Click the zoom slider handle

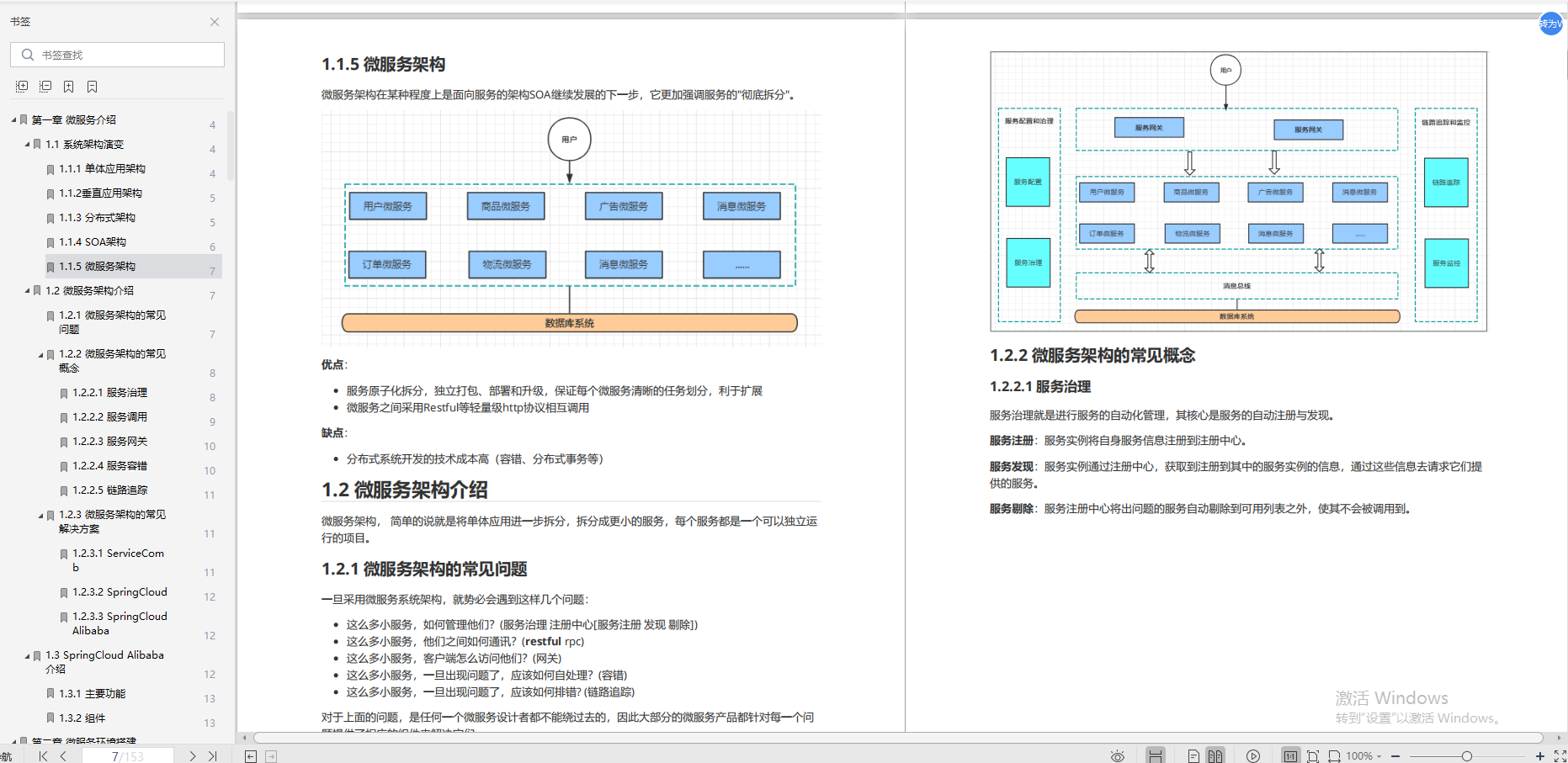pyautogui.click(x=1467, y=756)
